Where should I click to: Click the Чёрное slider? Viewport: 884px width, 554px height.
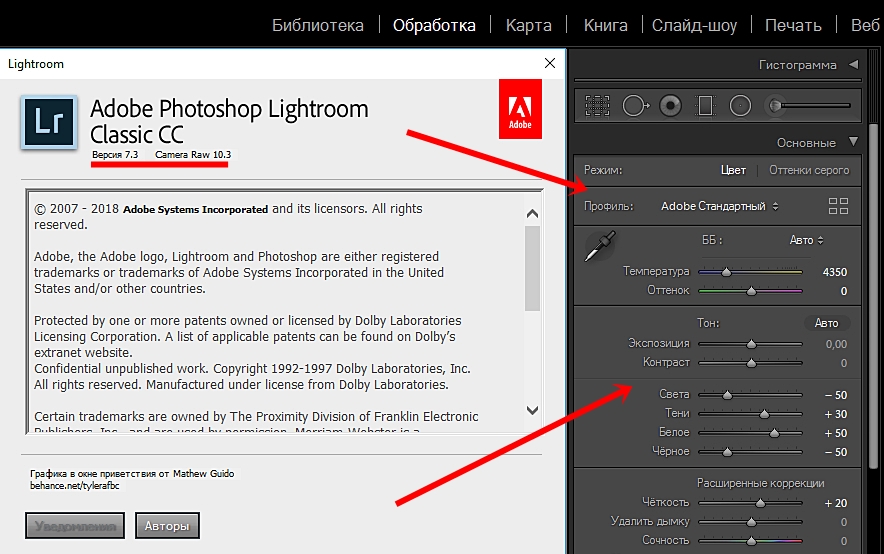[750, 452]
